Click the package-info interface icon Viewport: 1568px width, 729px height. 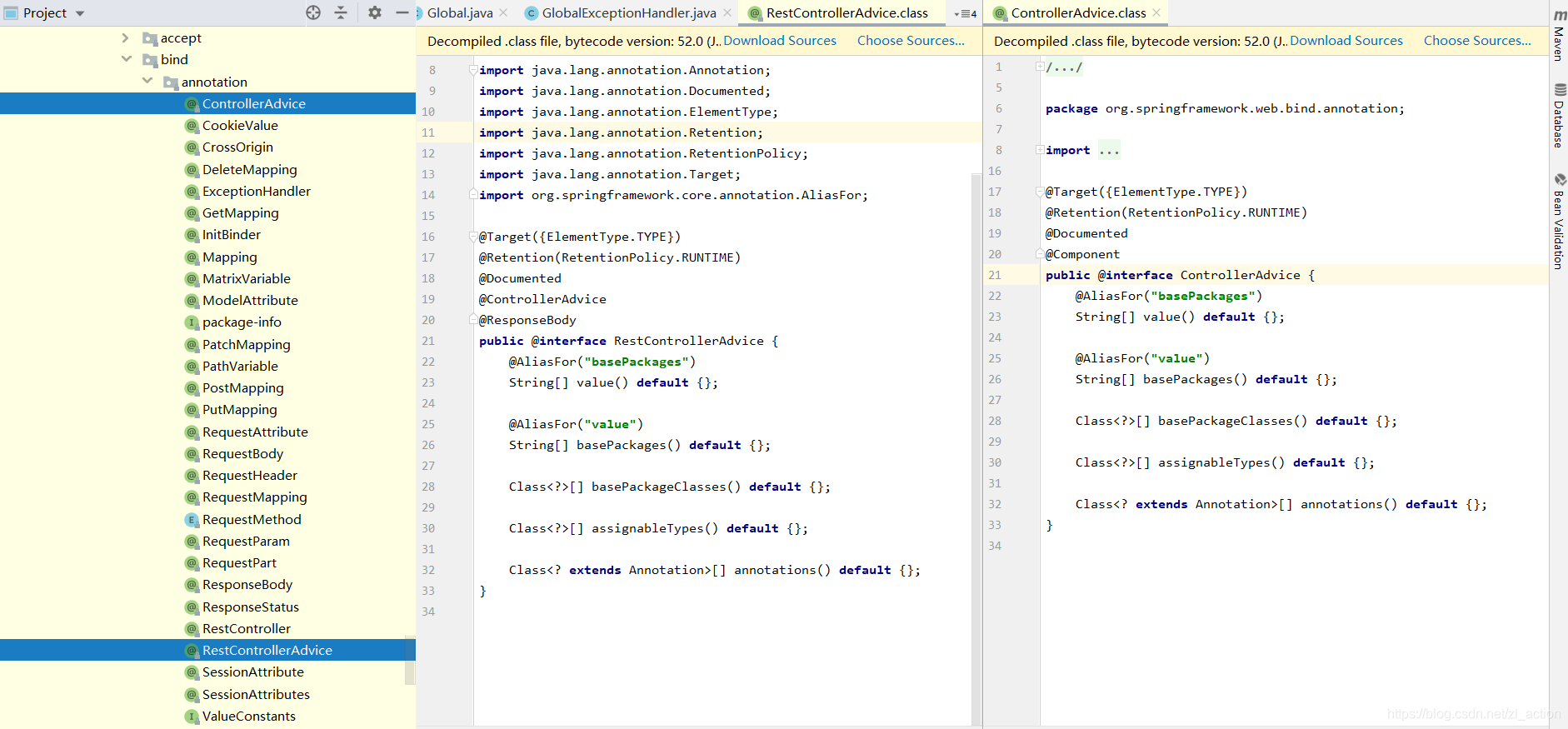pyautogui.click(x=192, y=322)
